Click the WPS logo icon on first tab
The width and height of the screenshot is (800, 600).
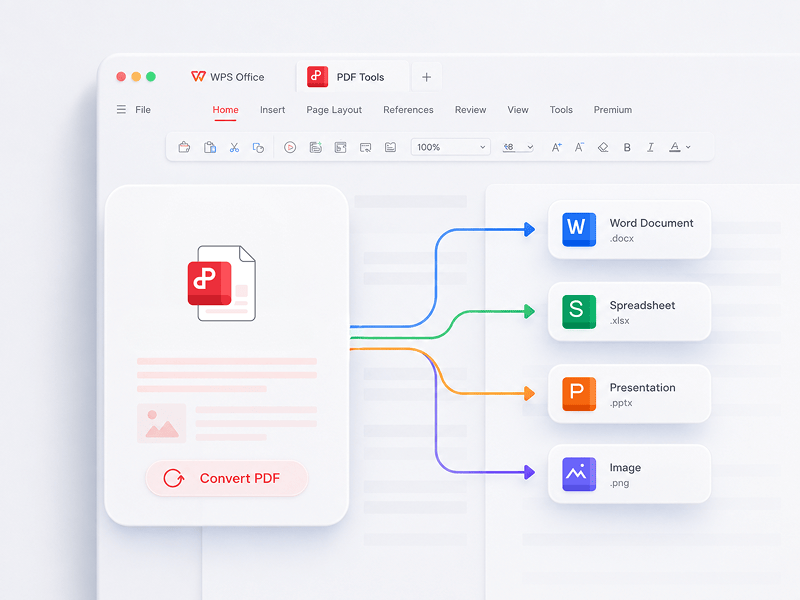(x=198, y=77)
